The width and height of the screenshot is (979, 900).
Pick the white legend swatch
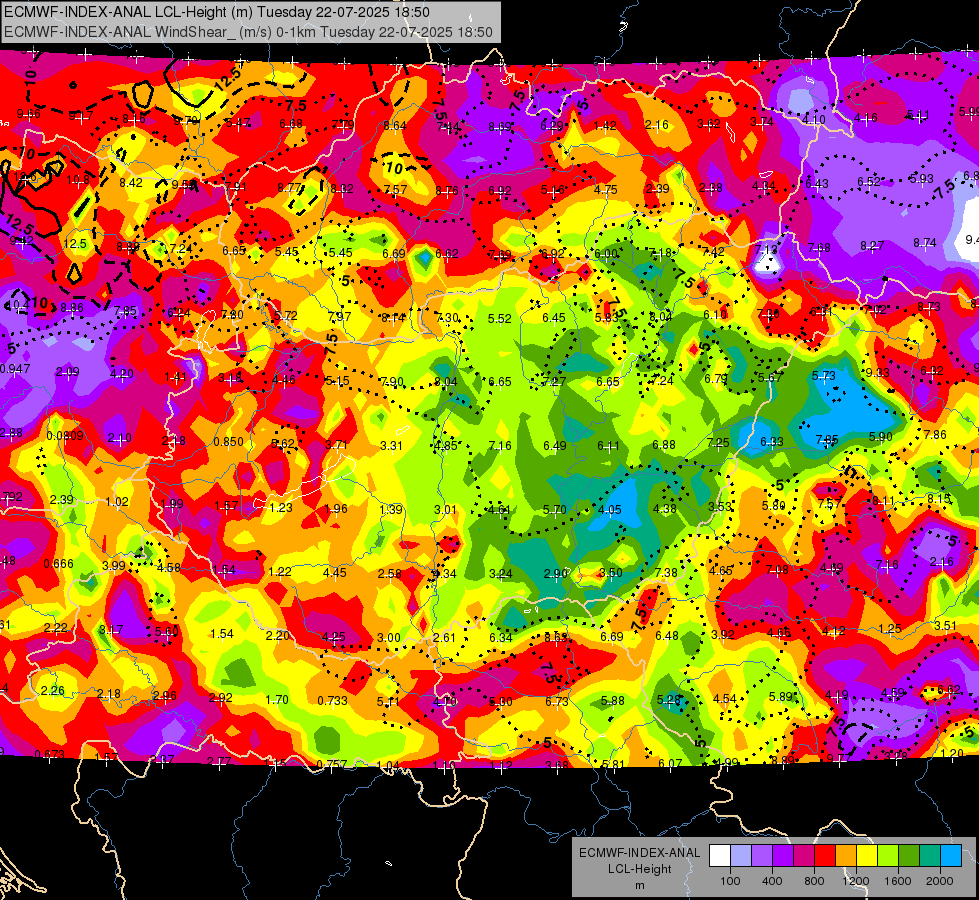point(719,856)
